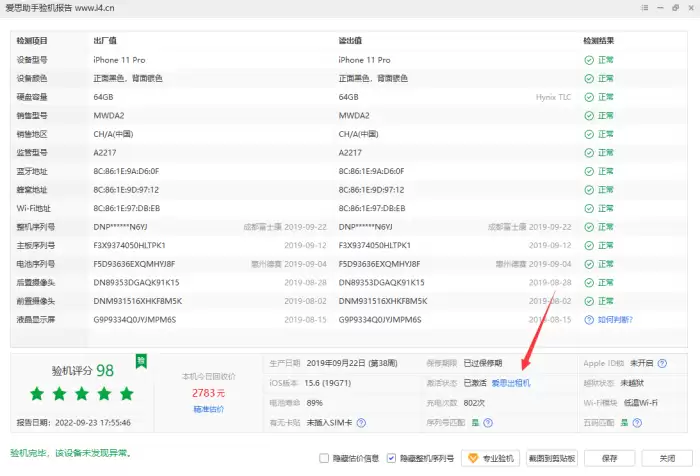This screenshot has width=700, height=476.
Task: Open the help icon beside Apple ID锁
Action: coord(662,363)
